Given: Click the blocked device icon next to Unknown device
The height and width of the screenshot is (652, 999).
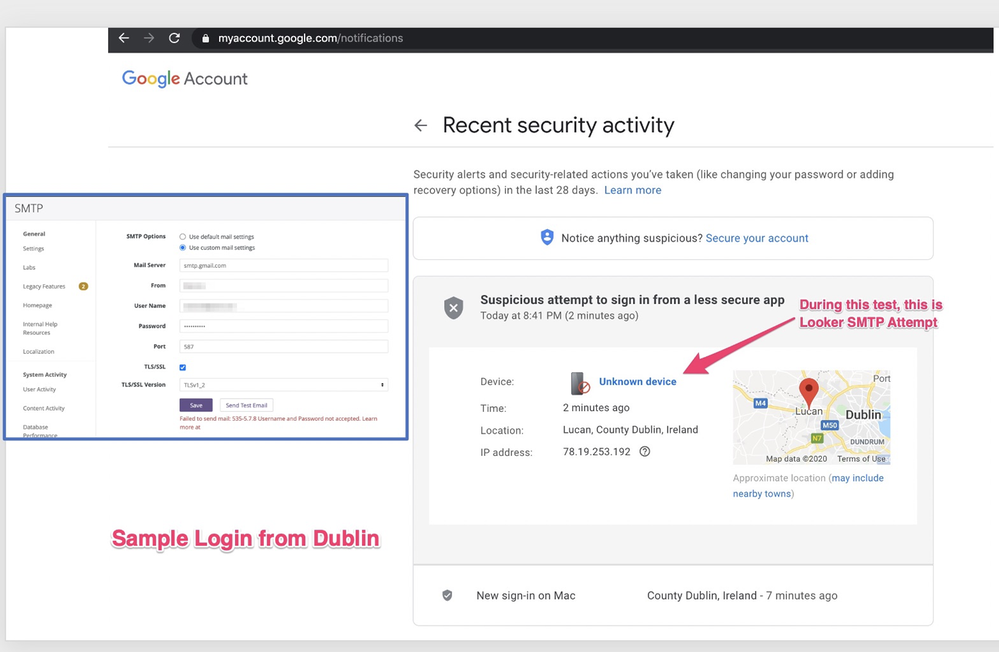Looking at the screenshot, I should pyautogui.click(x=580, y=382).
